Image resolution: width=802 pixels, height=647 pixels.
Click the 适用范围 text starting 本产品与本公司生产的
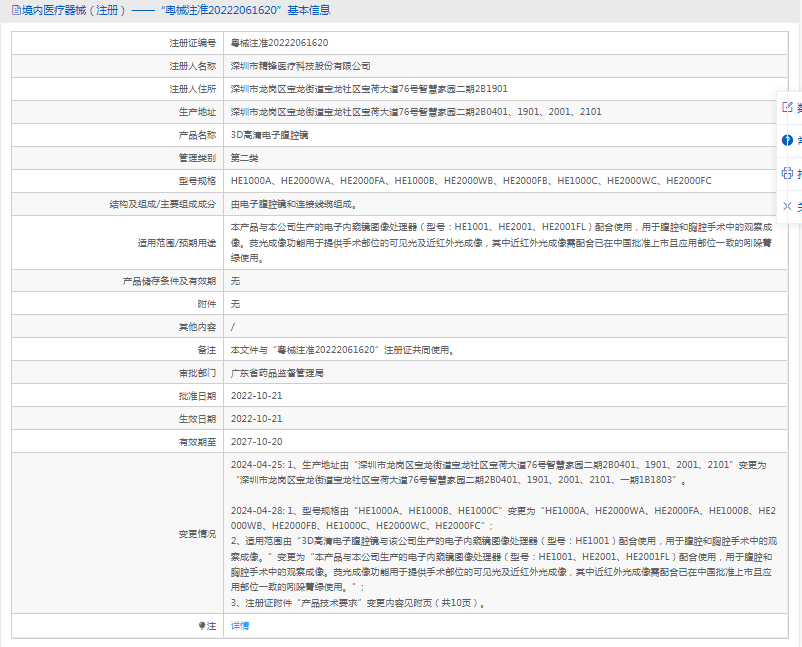(501, 242)
